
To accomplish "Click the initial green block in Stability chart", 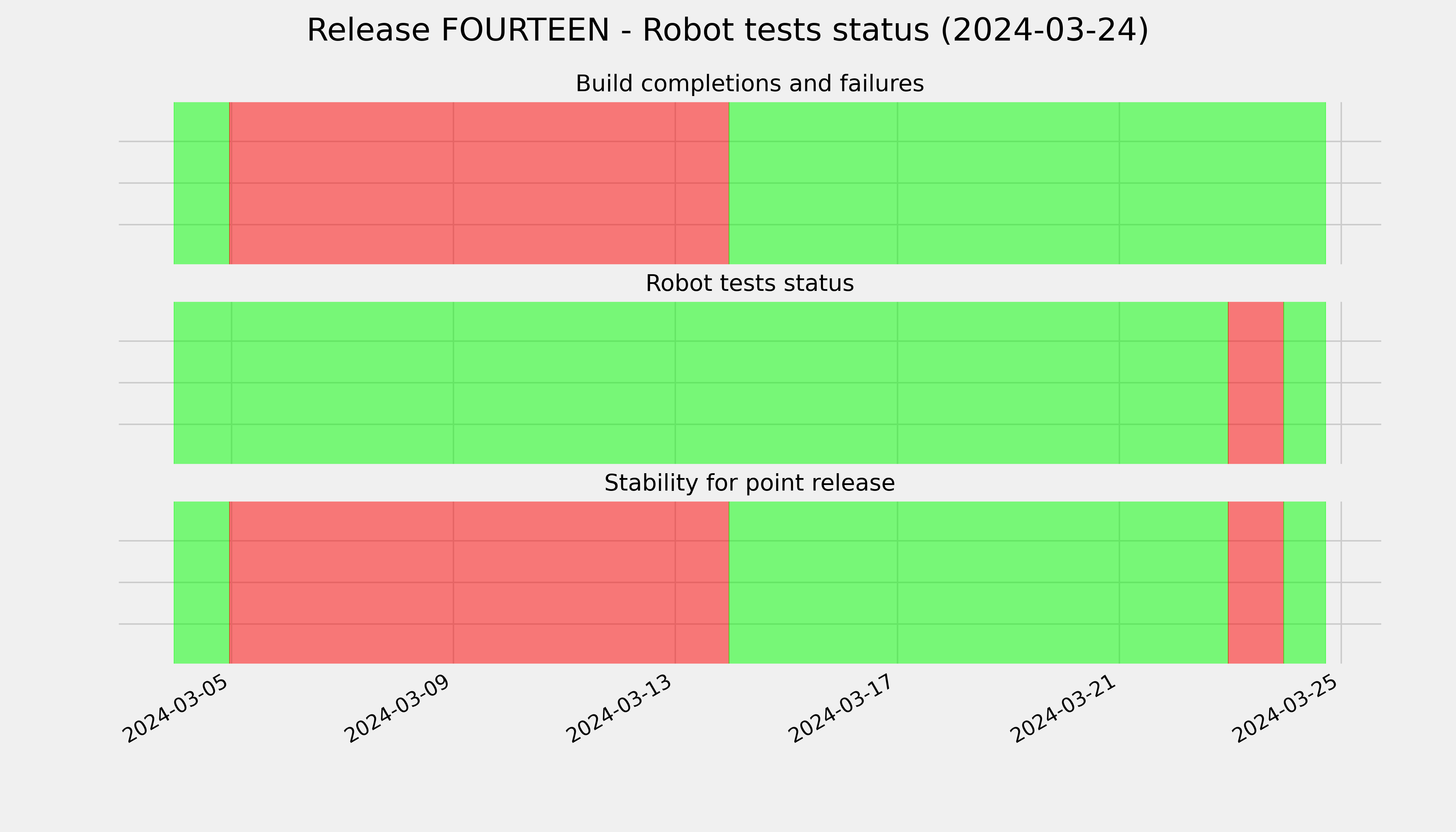I will 201,582.
